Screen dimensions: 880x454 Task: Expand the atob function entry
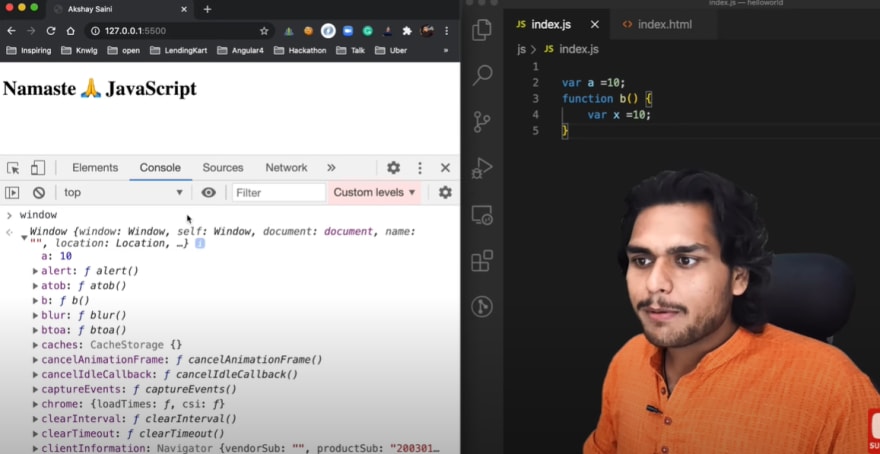35,286
